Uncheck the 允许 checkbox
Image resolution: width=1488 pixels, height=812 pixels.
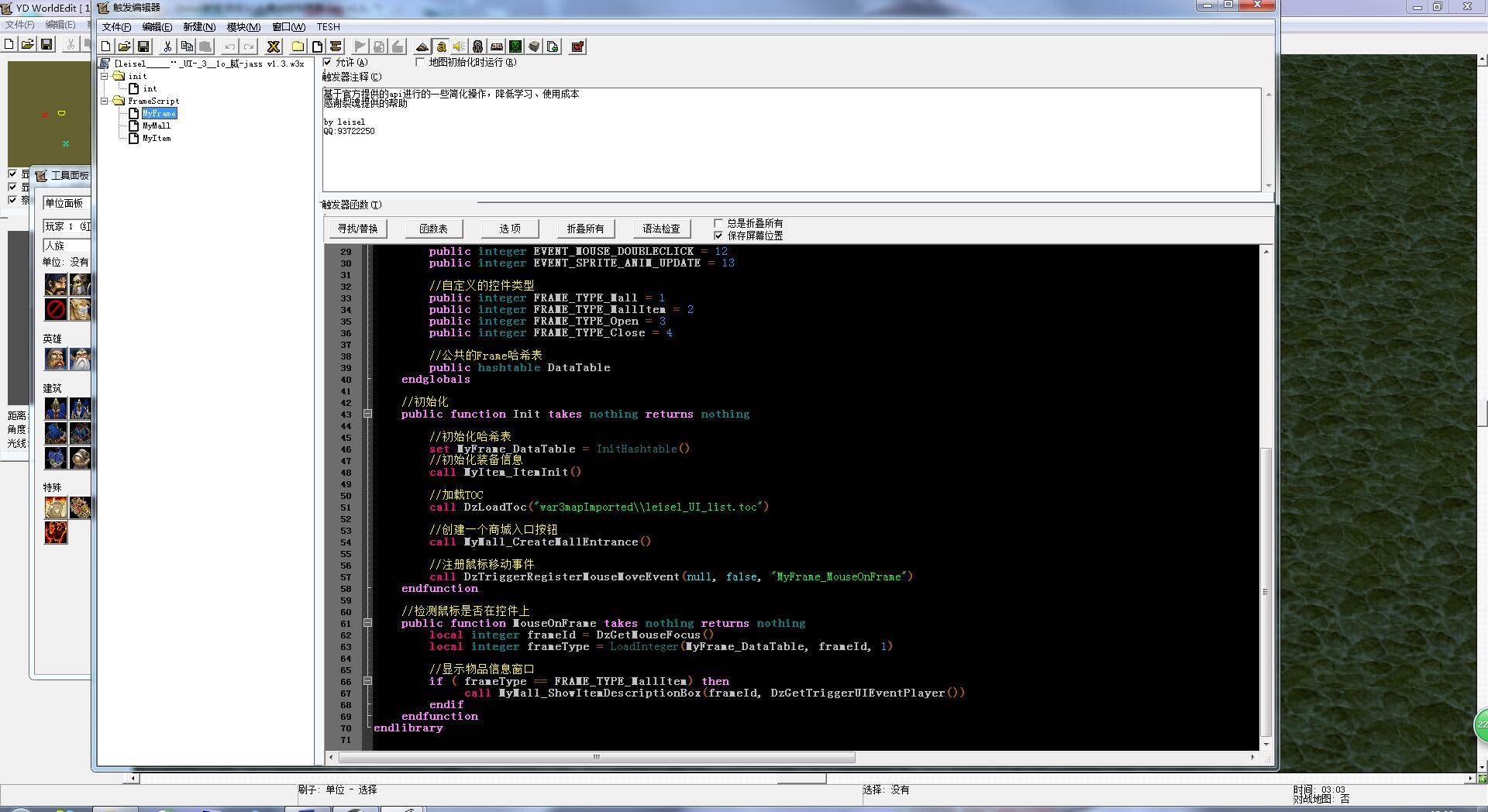coord(328,62)
